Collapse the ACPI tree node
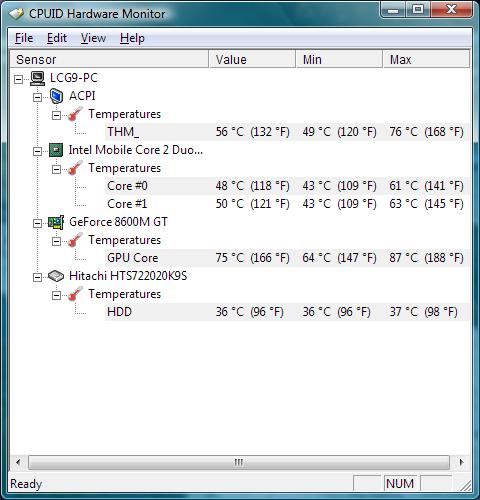480x500 pixels. (x=37, y=97)
